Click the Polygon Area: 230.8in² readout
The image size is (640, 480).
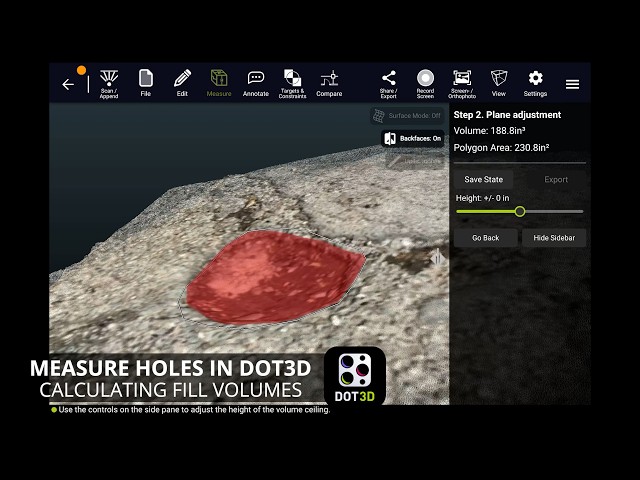pos(501,148)
